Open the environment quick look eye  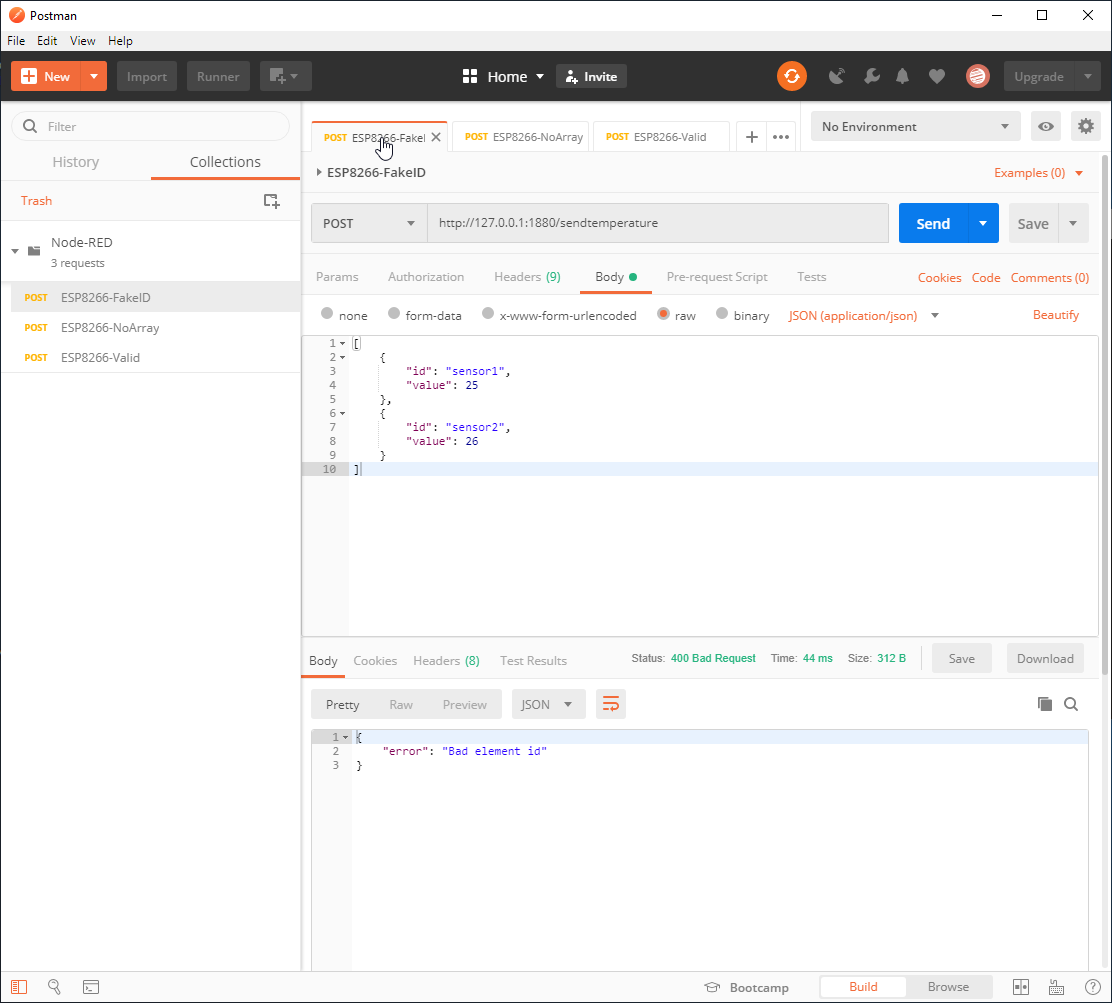click(1045, 126)
